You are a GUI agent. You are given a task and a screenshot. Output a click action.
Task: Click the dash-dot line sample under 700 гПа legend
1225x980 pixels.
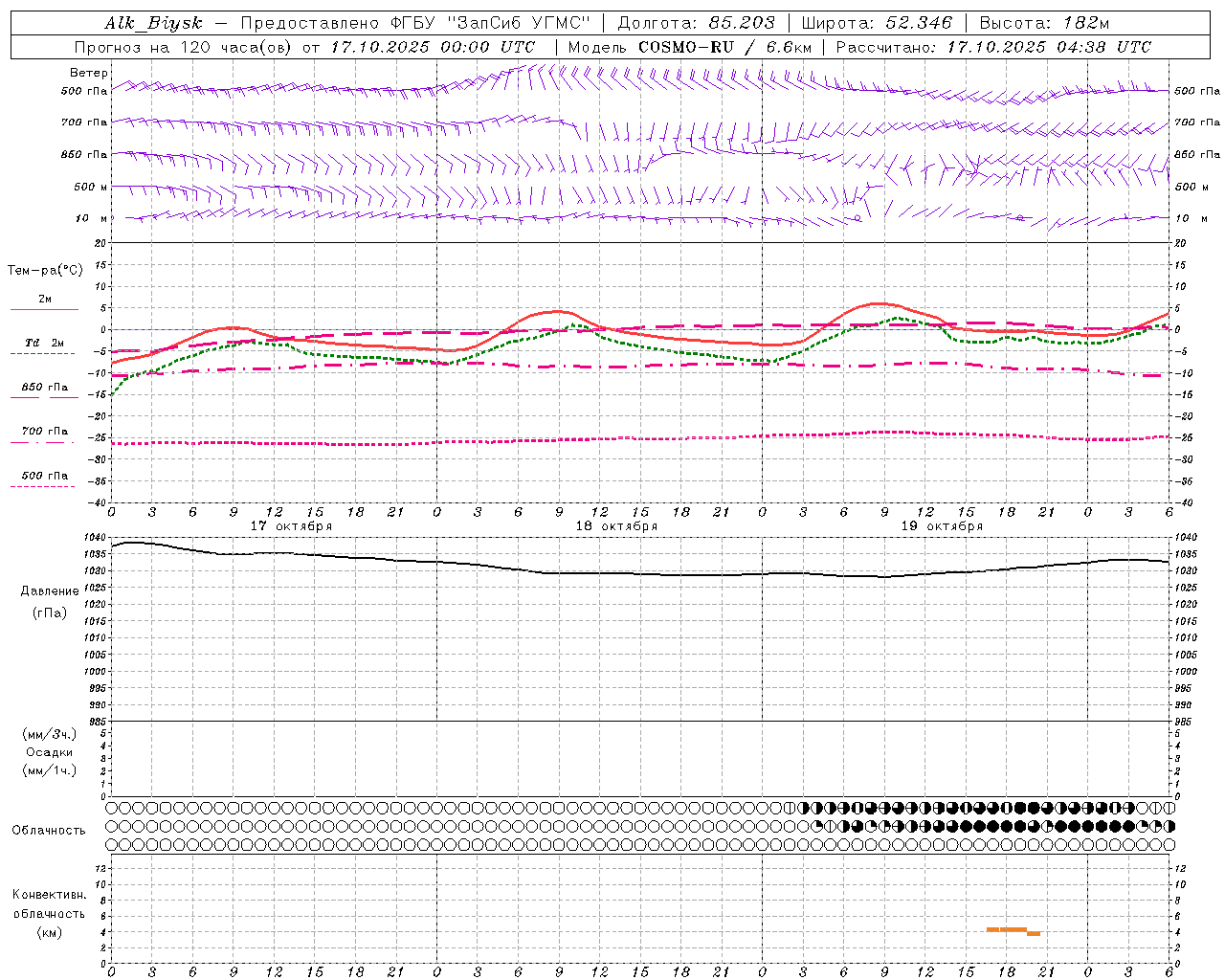(x=42, y=442)
